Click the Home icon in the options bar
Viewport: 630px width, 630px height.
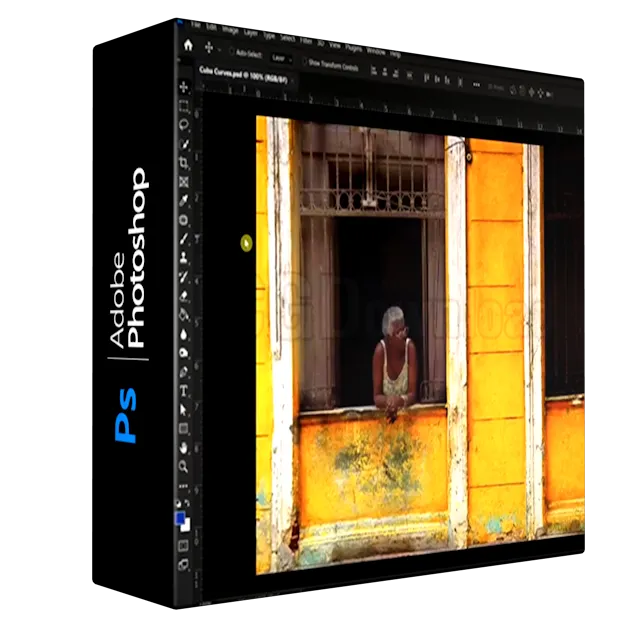click(188, 45)
